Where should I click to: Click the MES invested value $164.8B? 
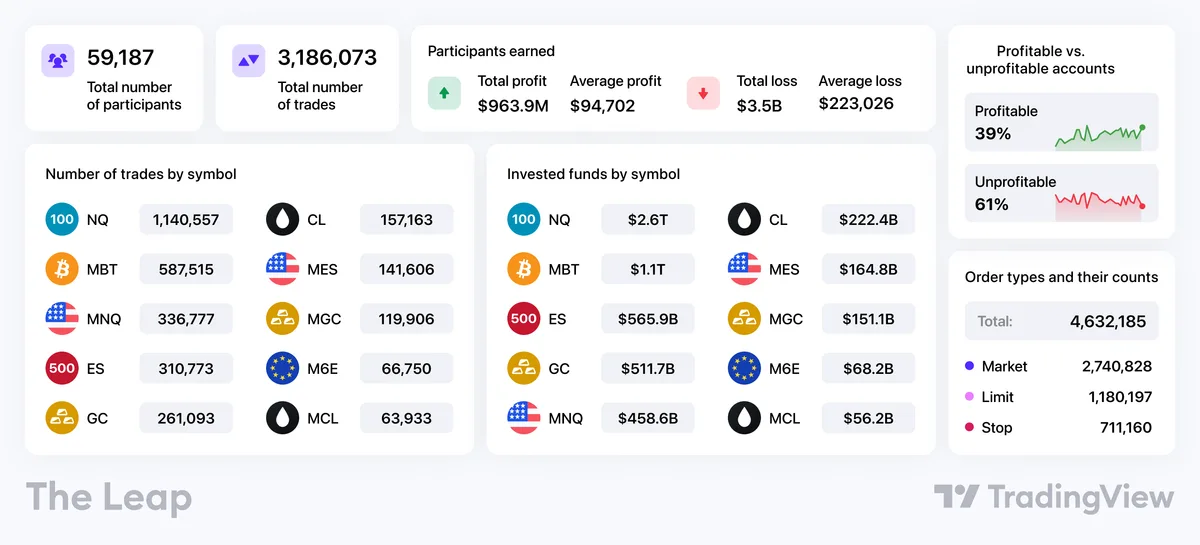click(868, 269)
